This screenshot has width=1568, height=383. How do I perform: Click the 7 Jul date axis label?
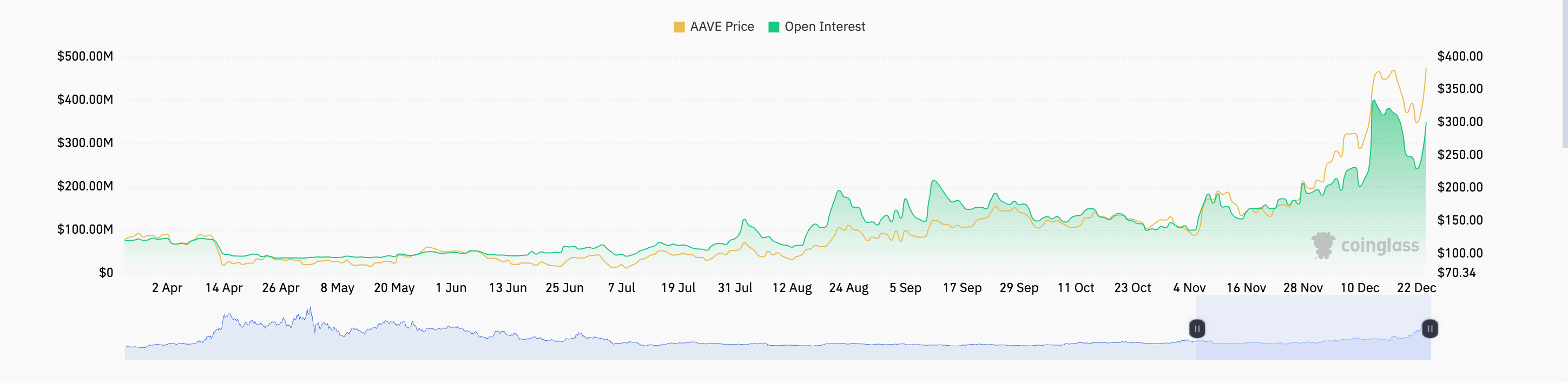pyautogui.click(x=622, y=288)
